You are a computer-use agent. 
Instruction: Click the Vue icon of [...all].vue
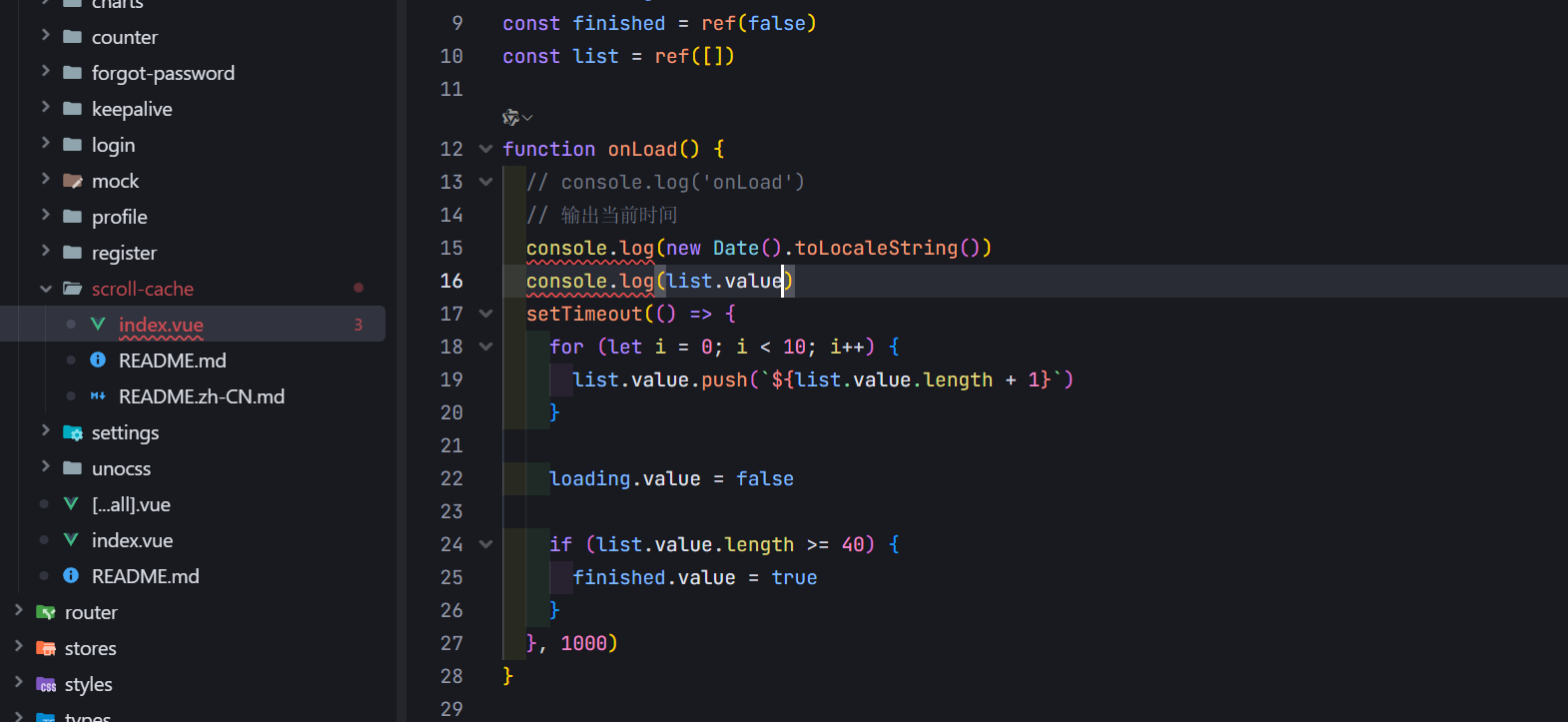(x=71, y=504)
